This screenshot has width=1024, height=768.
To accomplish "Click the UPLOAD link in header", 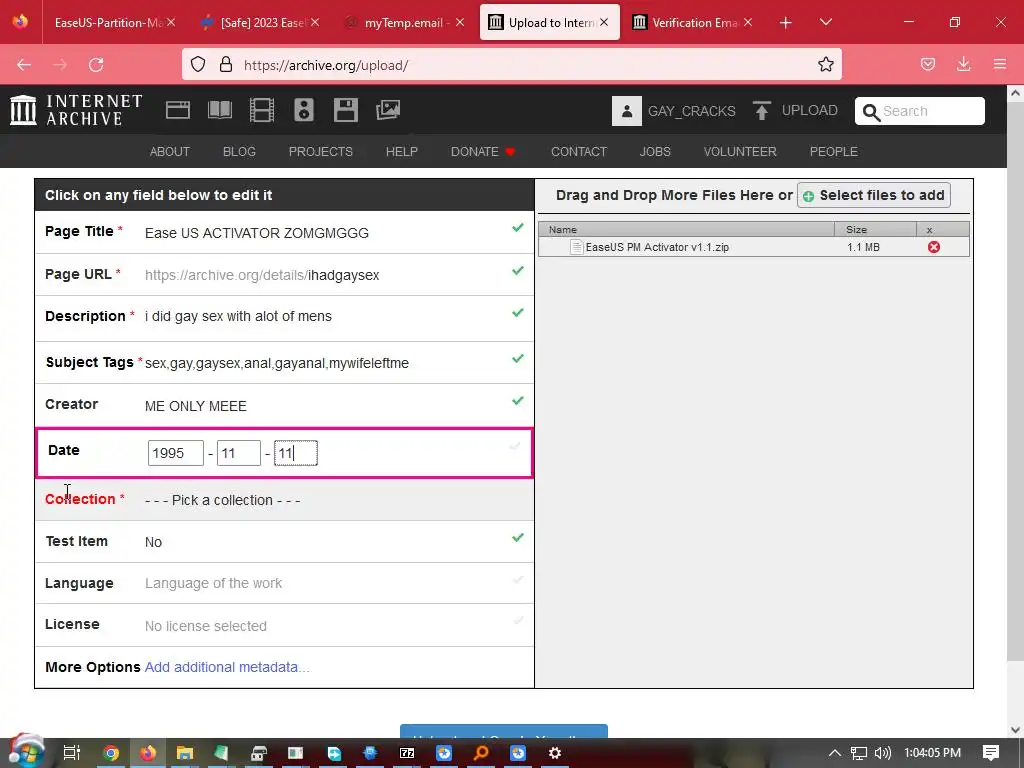I will tap(810, 110).
